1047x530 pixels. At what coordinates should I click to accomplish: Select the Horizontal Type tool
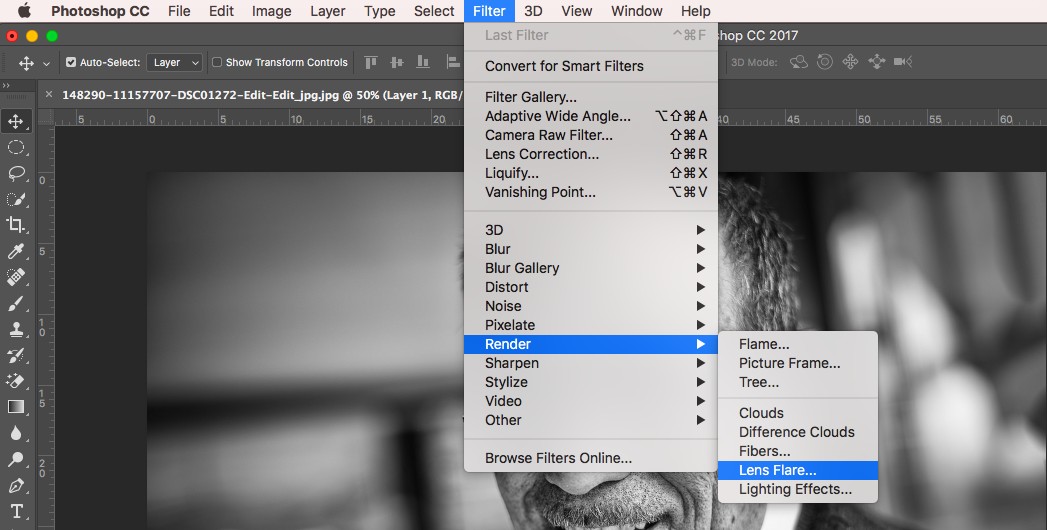tap(16, 511)
